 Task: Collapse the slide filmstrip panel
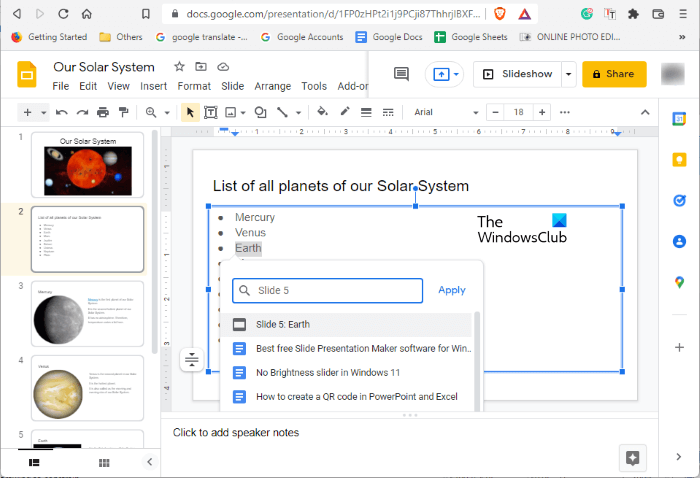coord(150,462)
